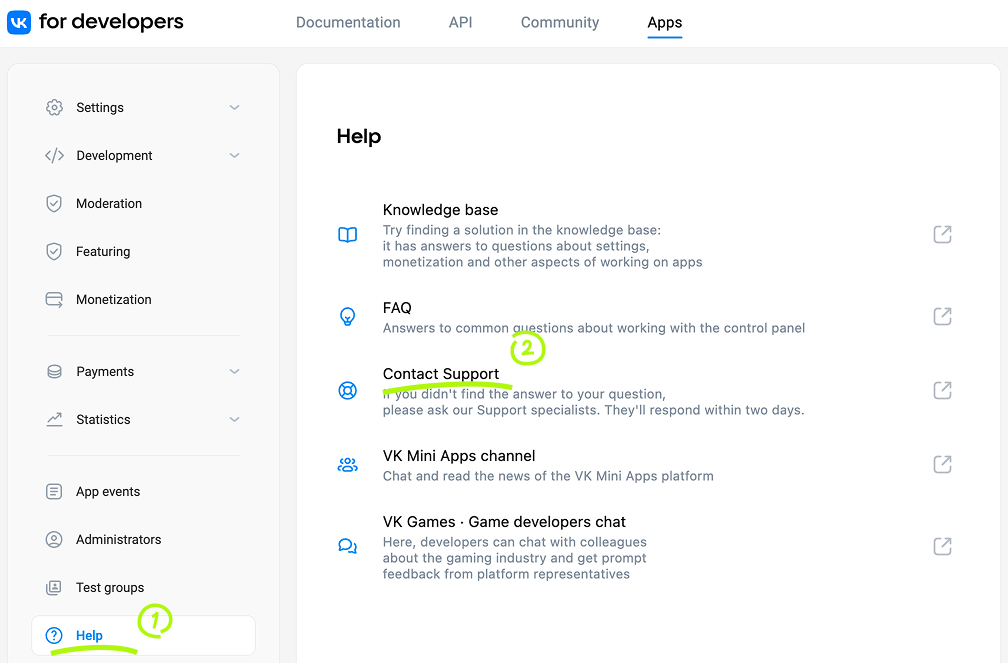Click 'Chat and read the news' description
This screenshot has height=663, width=1008.
coord(548,476)
